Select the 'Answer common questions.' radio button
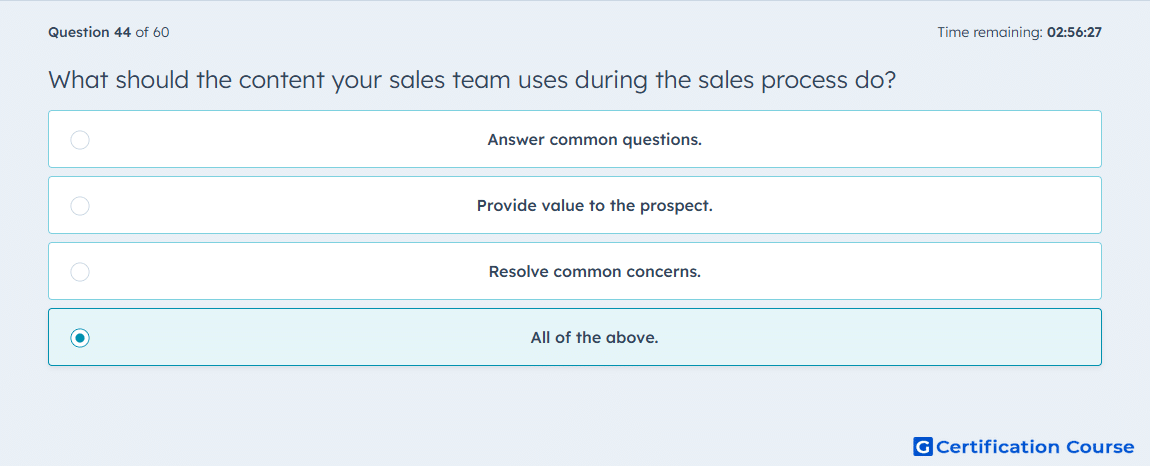 (80, 139)
